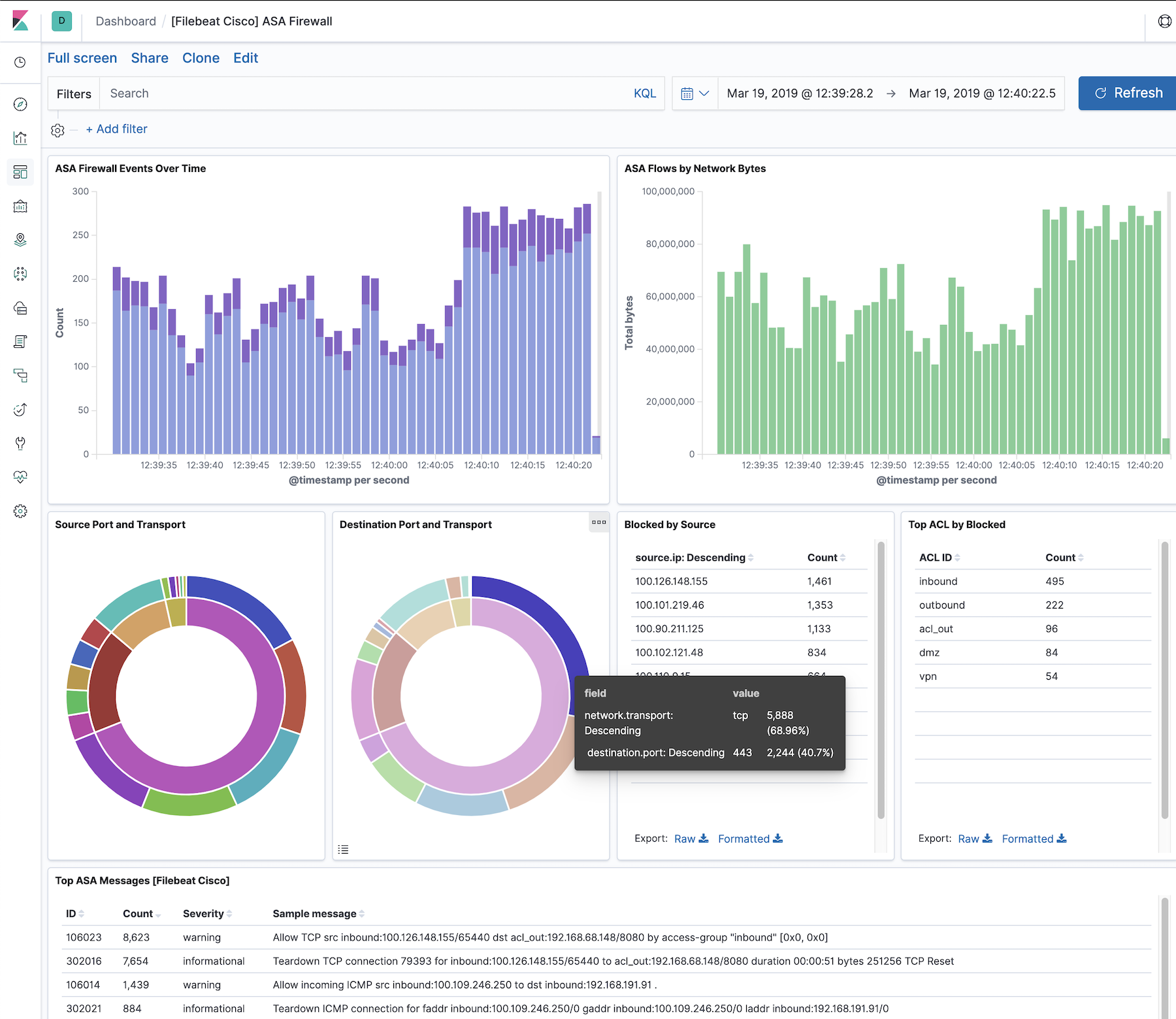The image size is (1176, 1019).
Task: Open the Share menu
Action: [149, 58]
